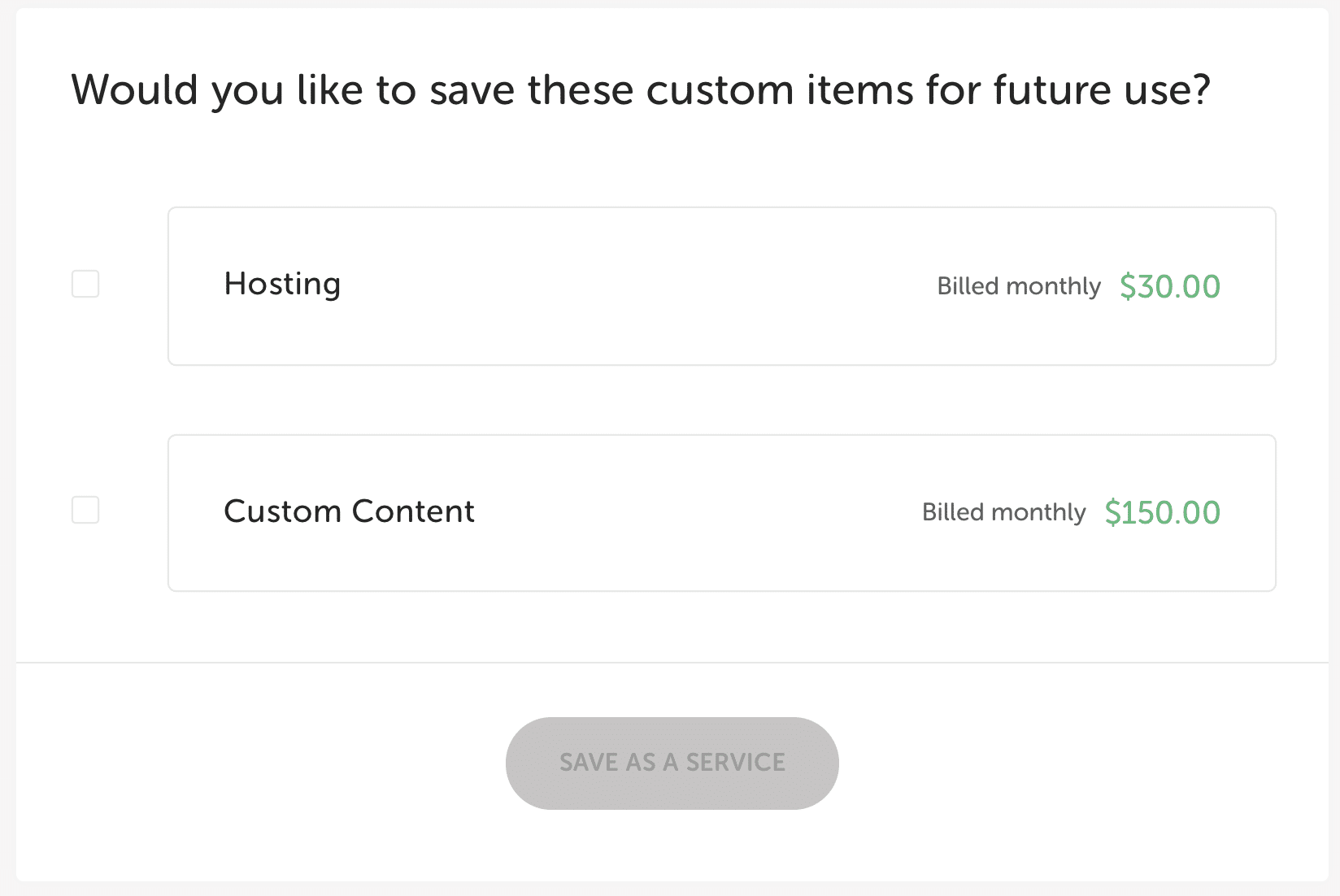Click the word "Would" in the heading

(x=134, y=89)
